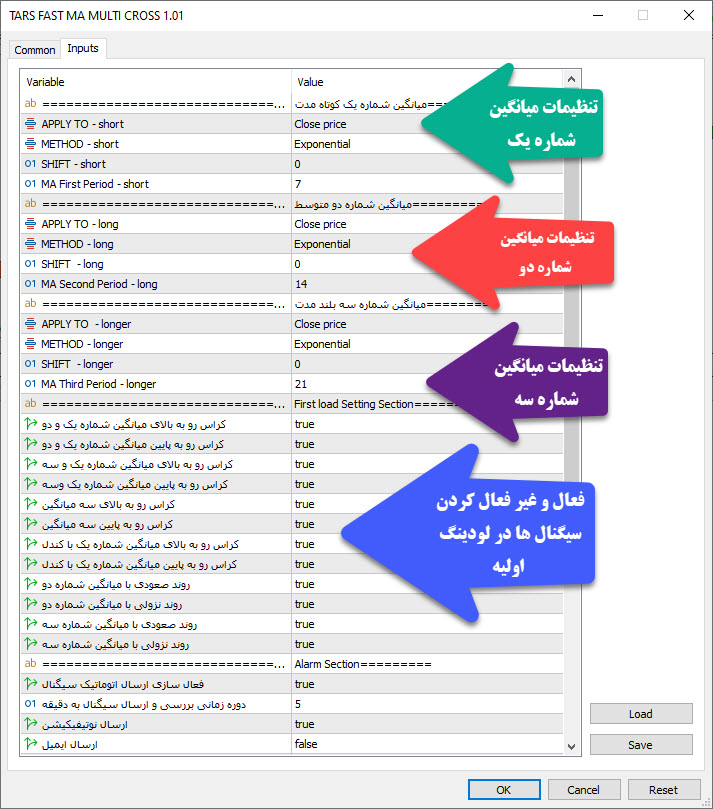
Task: Select the SHIFT - longer row label
Action: coord(77,364)
